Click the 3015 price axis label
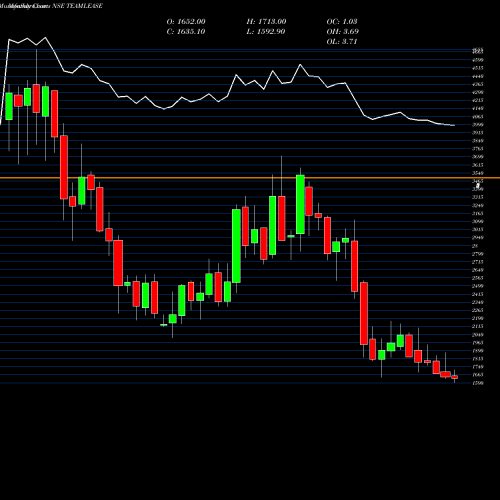Screen dimensions: 500x500 click(x=478, y=229)
